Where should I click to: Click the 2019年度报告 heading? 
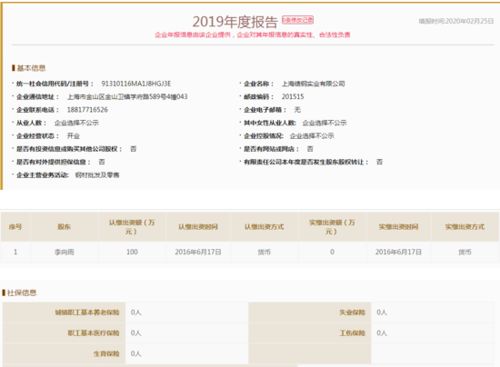235,22
